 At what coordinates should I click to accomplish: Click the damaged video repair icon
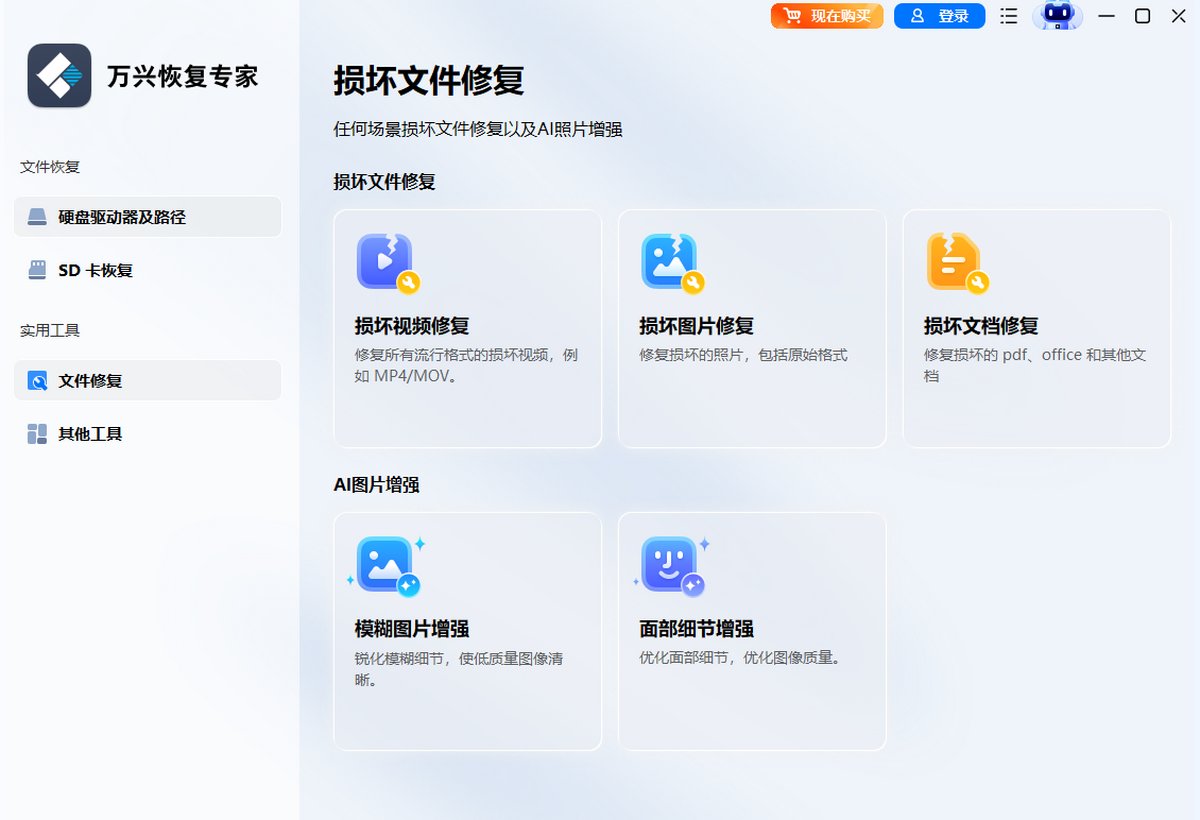386,262
